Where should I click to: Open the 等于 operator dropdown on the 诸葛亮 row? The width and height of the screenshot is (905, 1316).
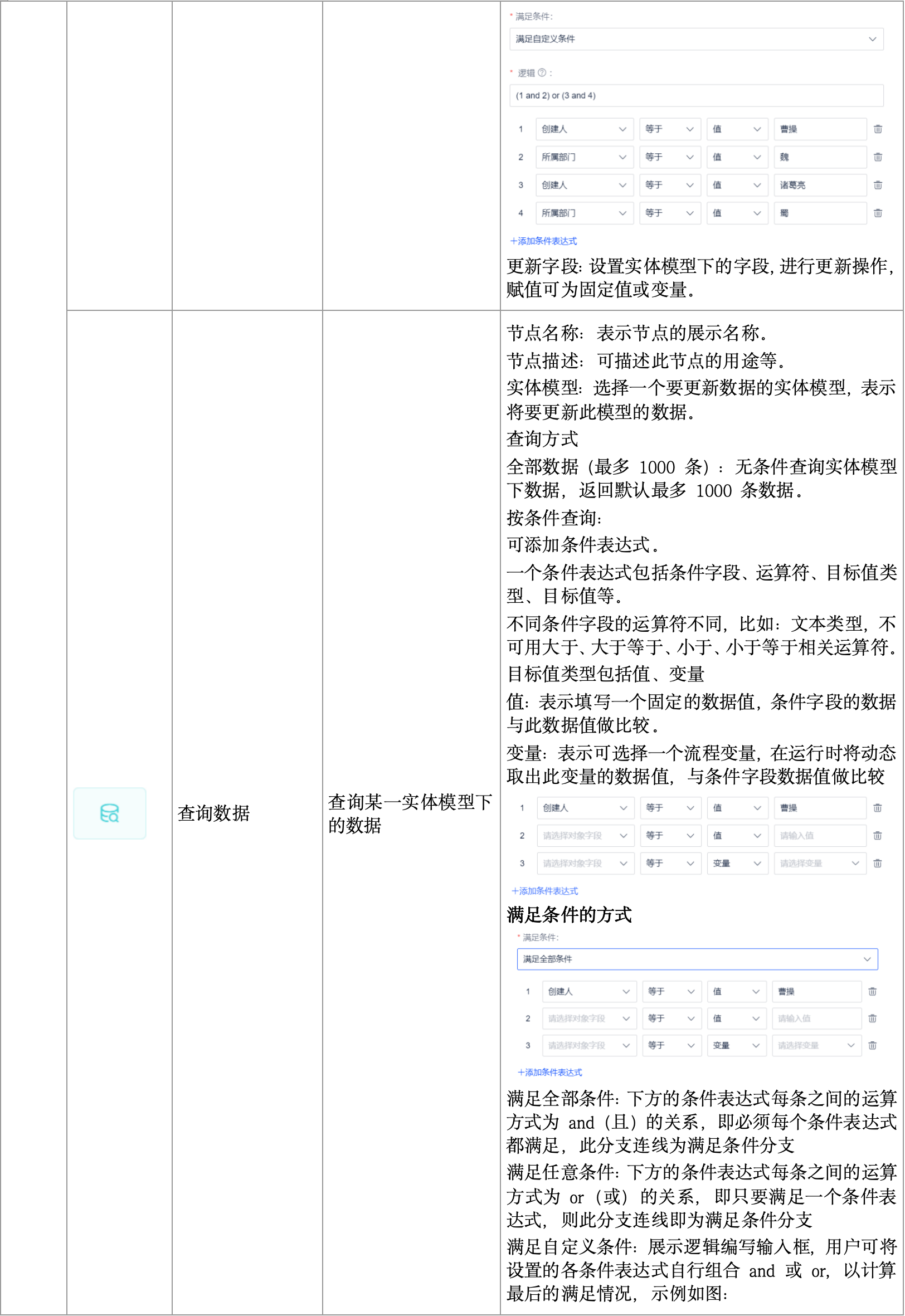tap(670, 185)
